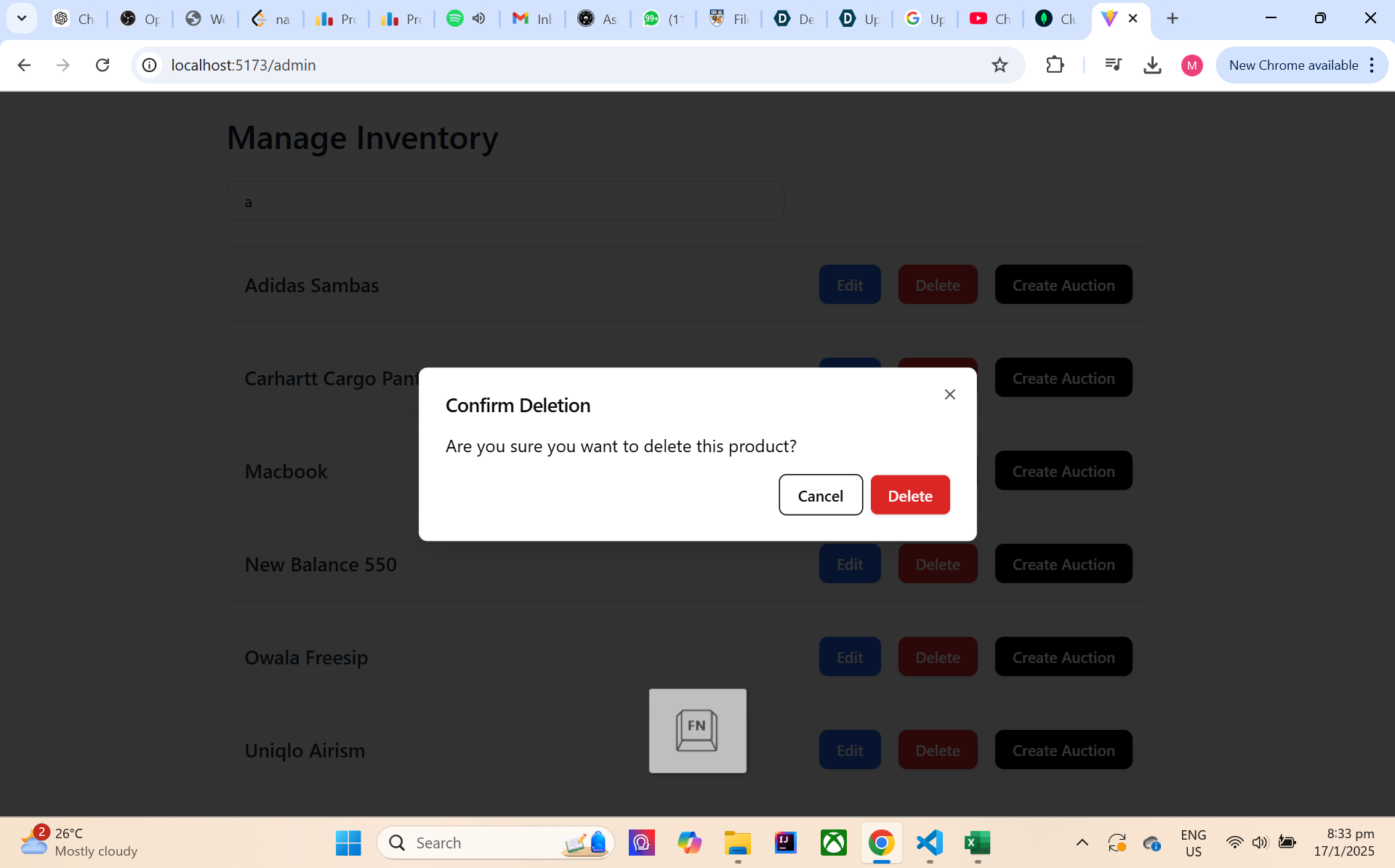Confirm deletion with the red Delete button
Image resolution: width=1395 pixels, height=868 pixels.
pyautogui.click(x=910, y=495)
